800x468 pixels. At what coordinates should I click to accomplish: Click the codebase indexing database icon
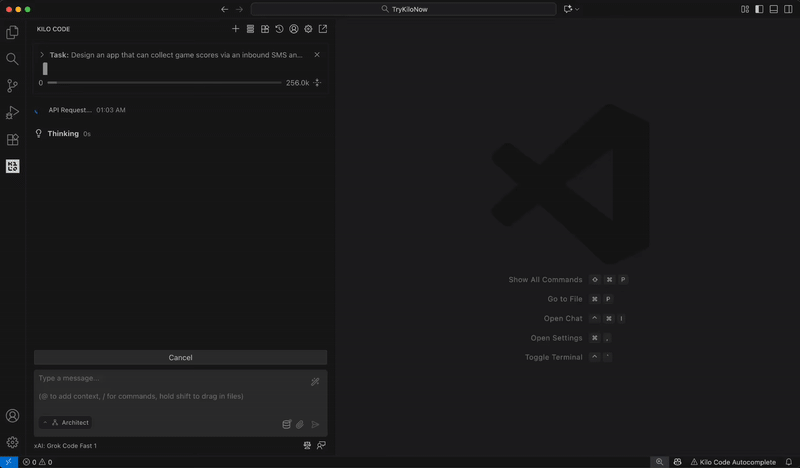(287, 424)
